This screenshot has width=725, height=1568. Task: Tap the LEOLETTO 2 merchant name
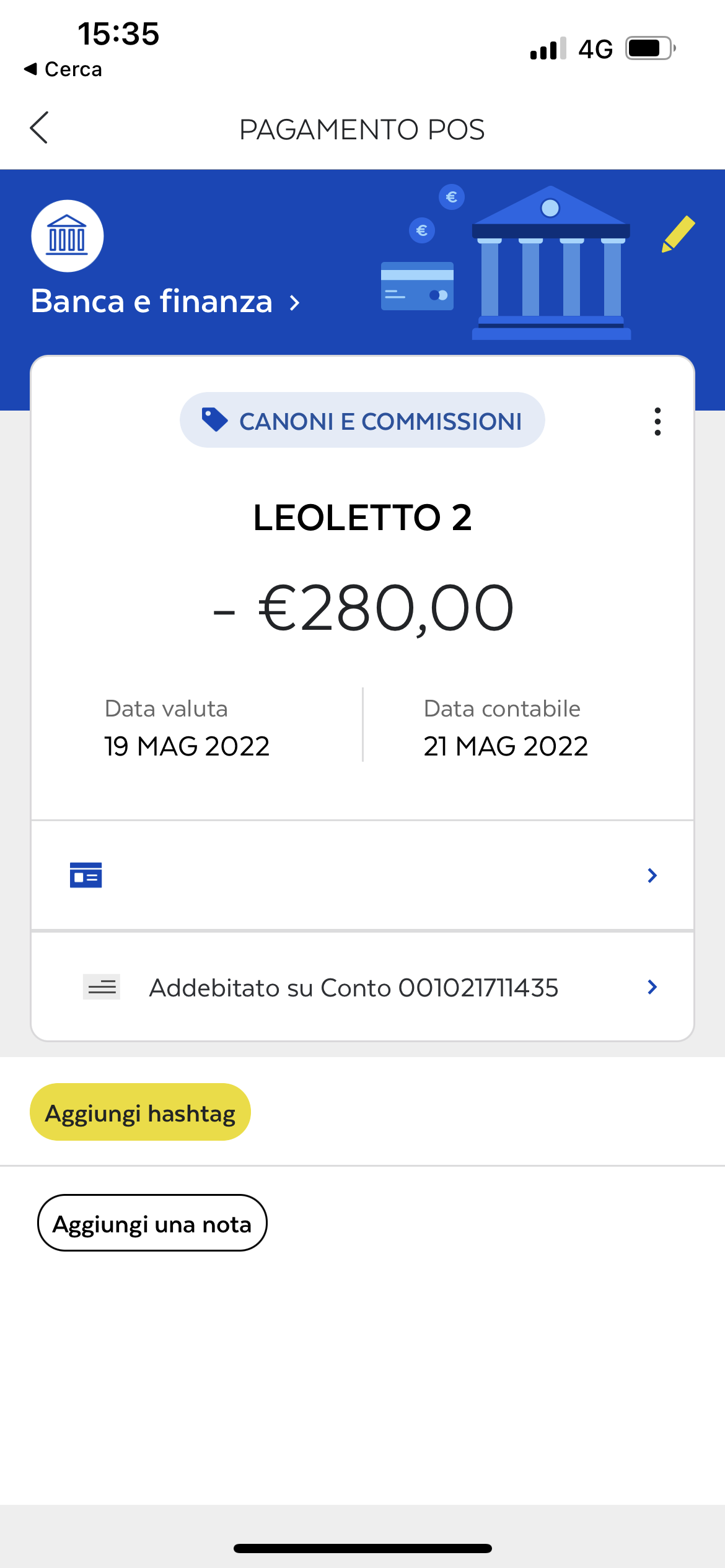point(362,518)
